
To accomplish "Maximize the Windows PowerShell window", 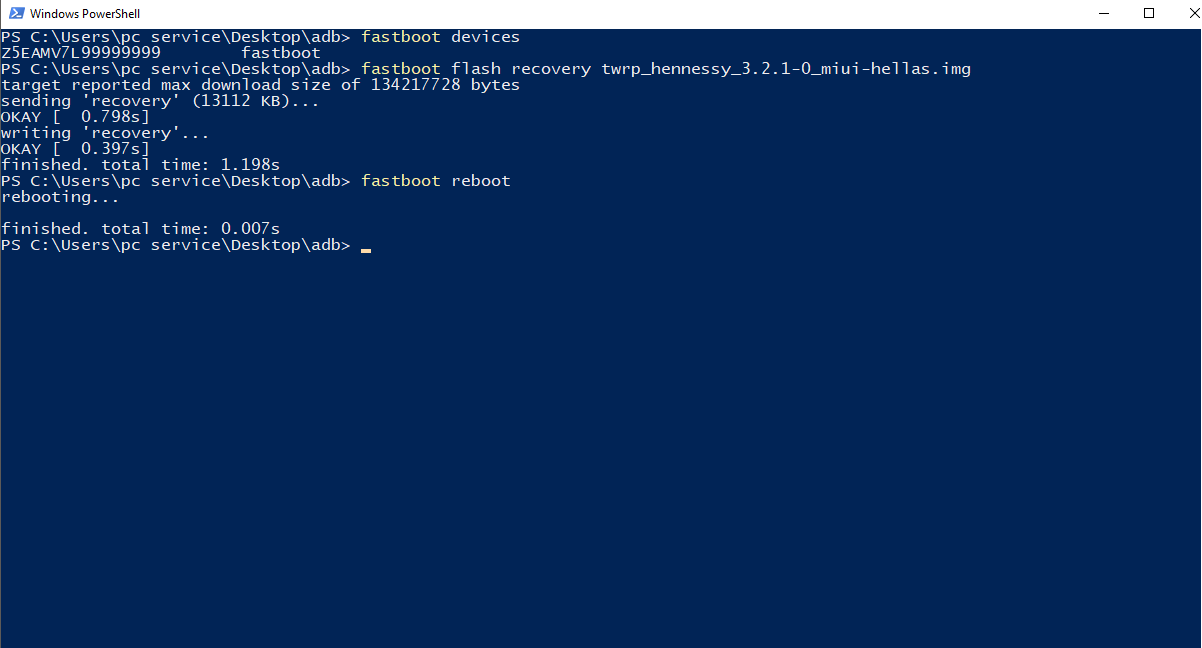I will click(x=1149, y=14).
